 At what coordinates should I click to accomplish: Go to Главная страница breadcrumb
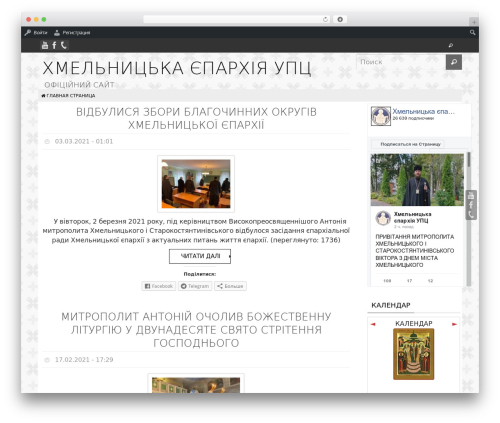(x=71, y=96)
